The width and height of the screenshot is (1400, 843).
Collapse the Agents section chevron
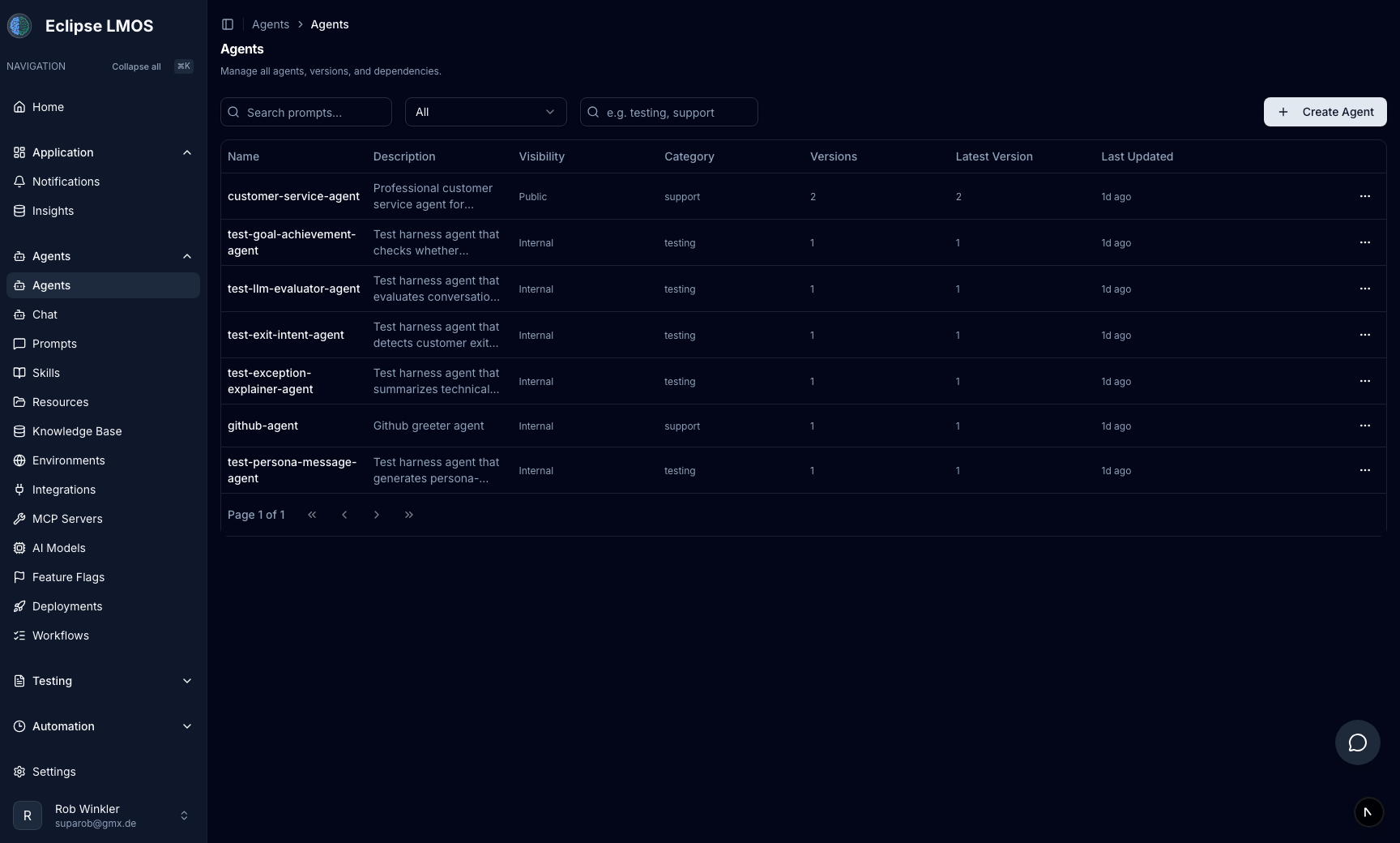[x=187, y=256]
